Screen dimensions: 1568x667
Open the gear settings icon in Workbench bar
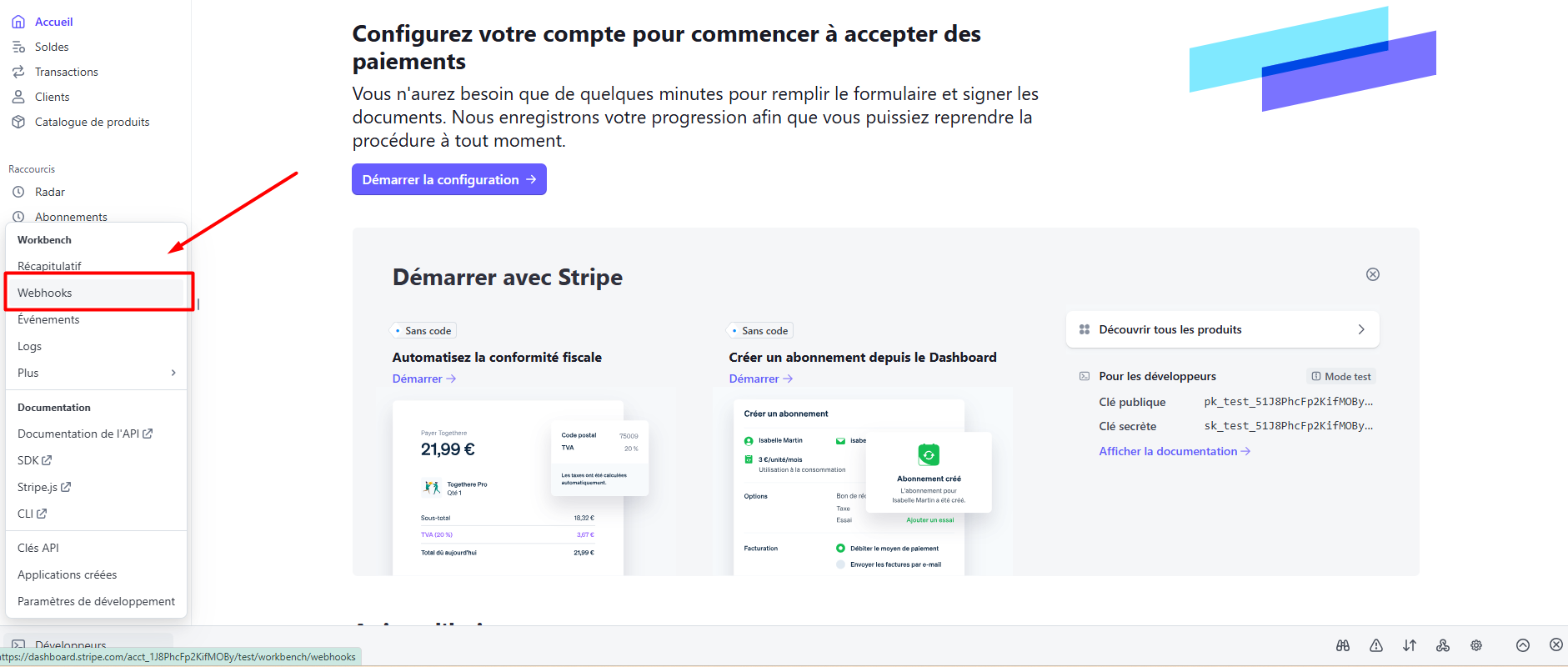1476,645
